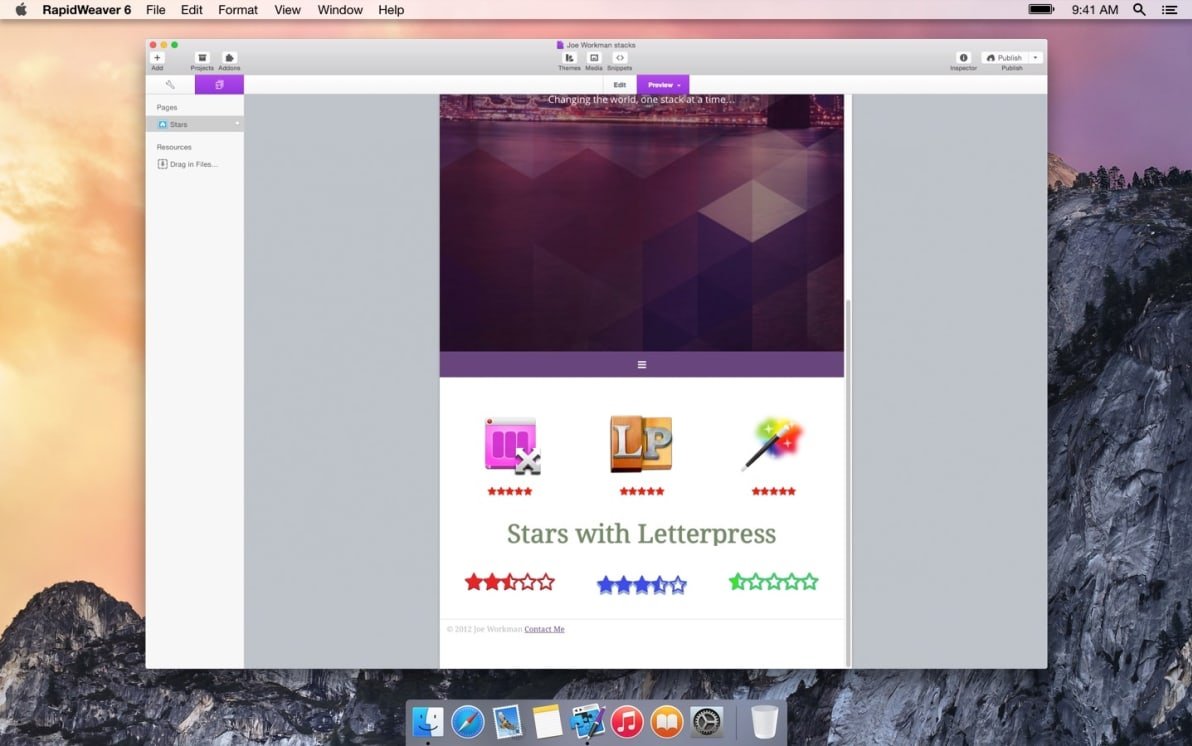The image size is (1192, 746).
Task: Open the View menu
Action: 287,10
